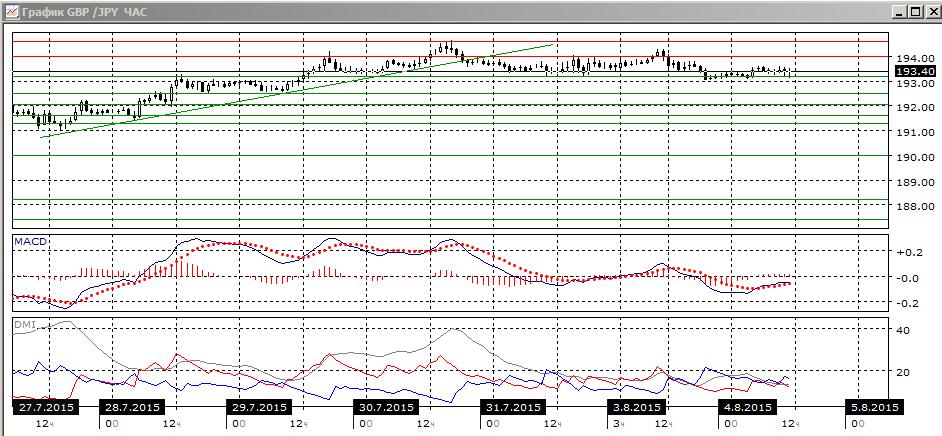Click the 40 level on DMI scale
The height and width of the screenshot is (436, 942).
(x=903, y=330)
